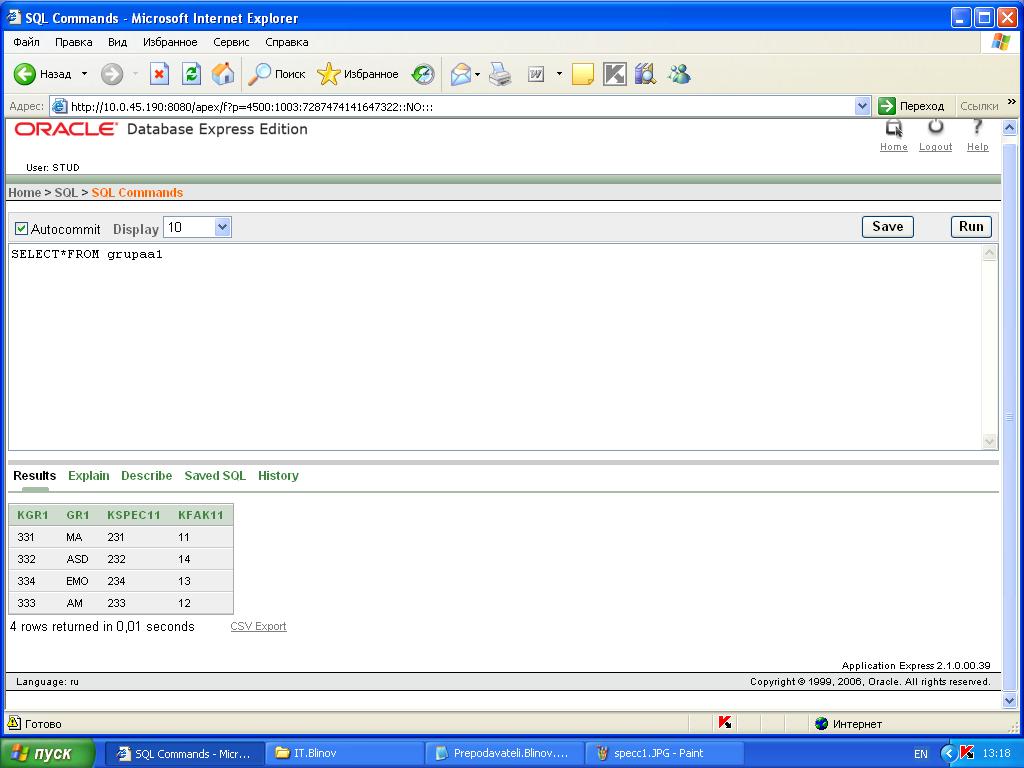Open the Справка menu
1024x768 pixels.
click(287, 42)
